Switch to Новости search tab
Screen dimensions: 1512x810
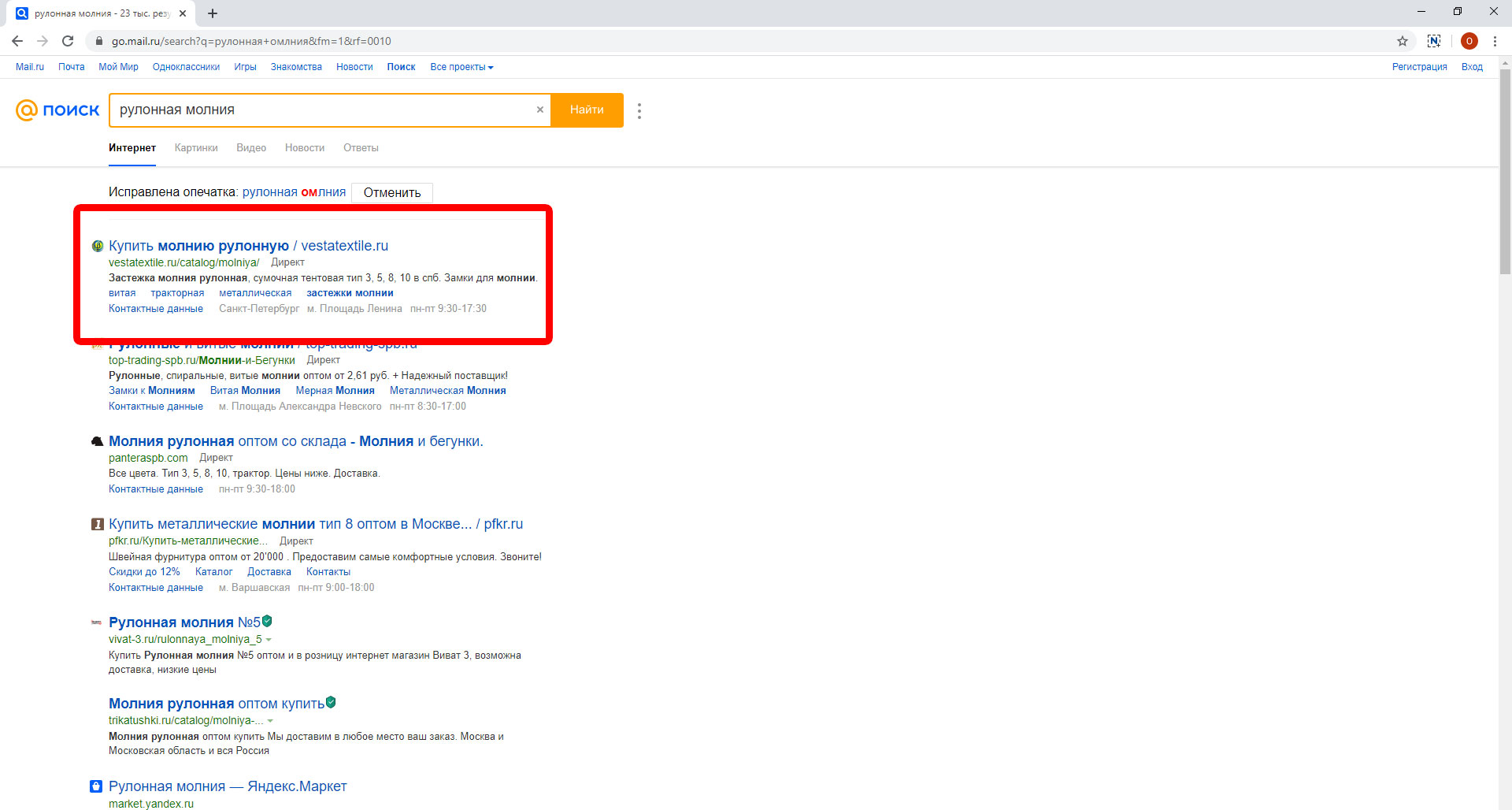(x=305, y=148)
